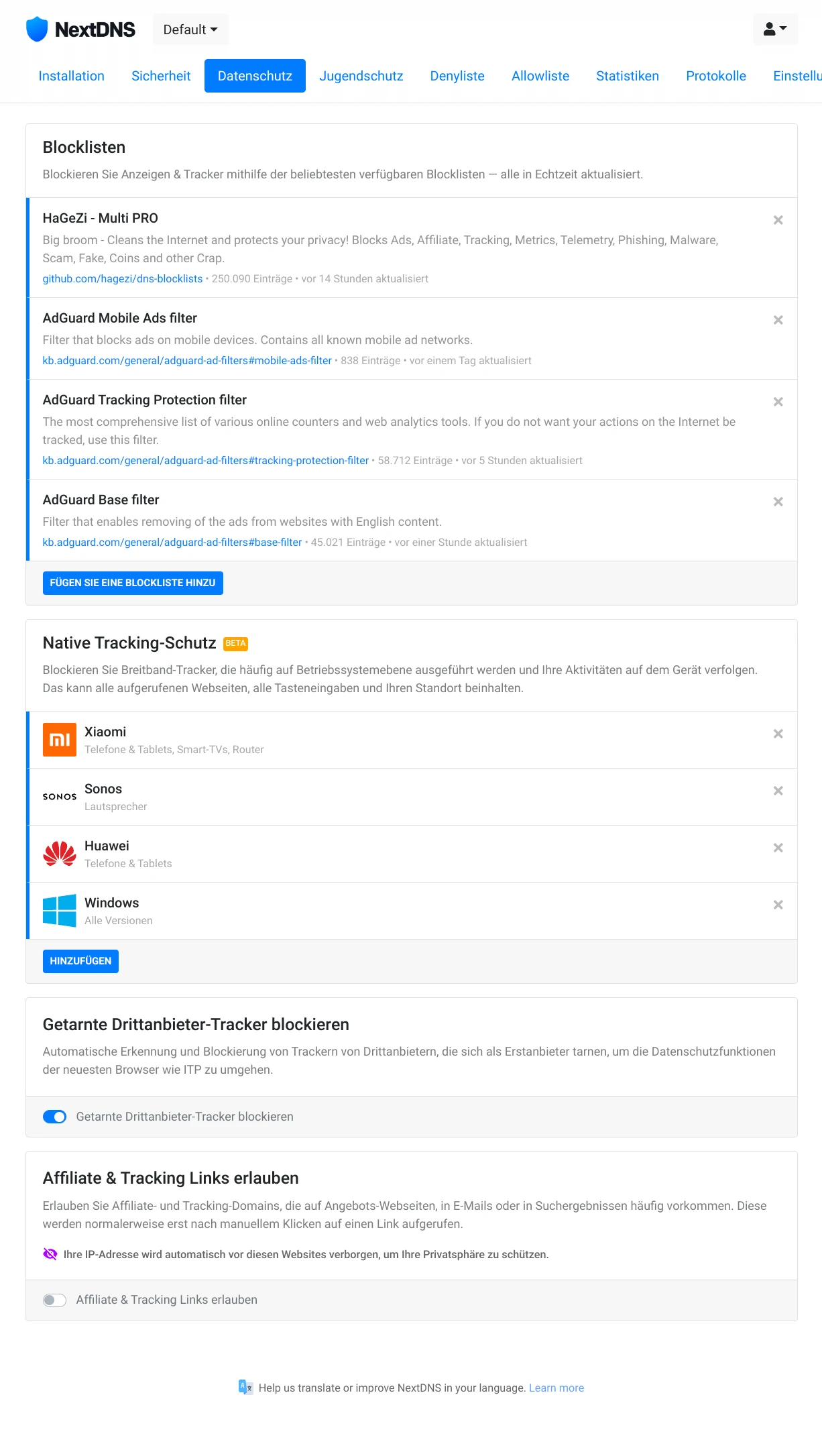Disable Getarnte Drittanbieter-Tracker blockieren toggle
This screenshot has width=822, height=1456.
point(54,1117)
